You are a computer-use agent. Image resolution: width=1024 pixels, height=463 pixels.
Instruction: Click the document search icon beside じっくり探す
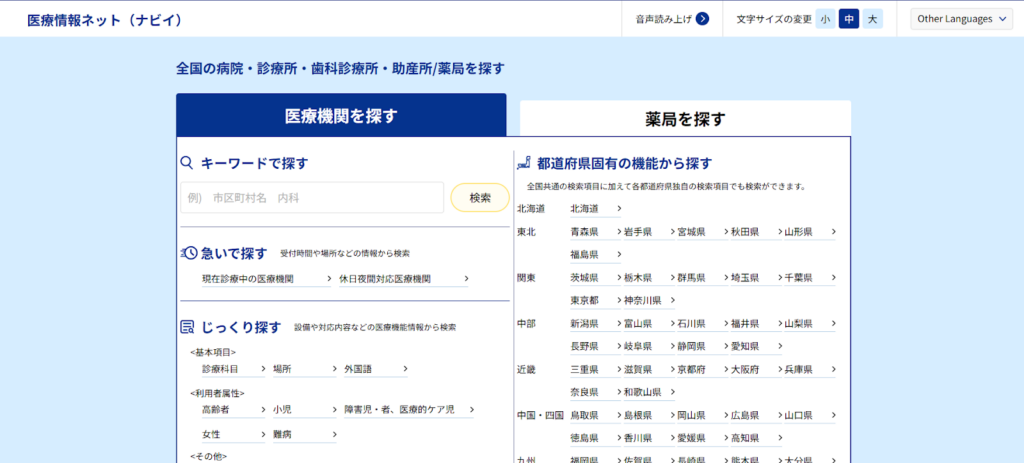pyautogui.click(x=188, y=327)
